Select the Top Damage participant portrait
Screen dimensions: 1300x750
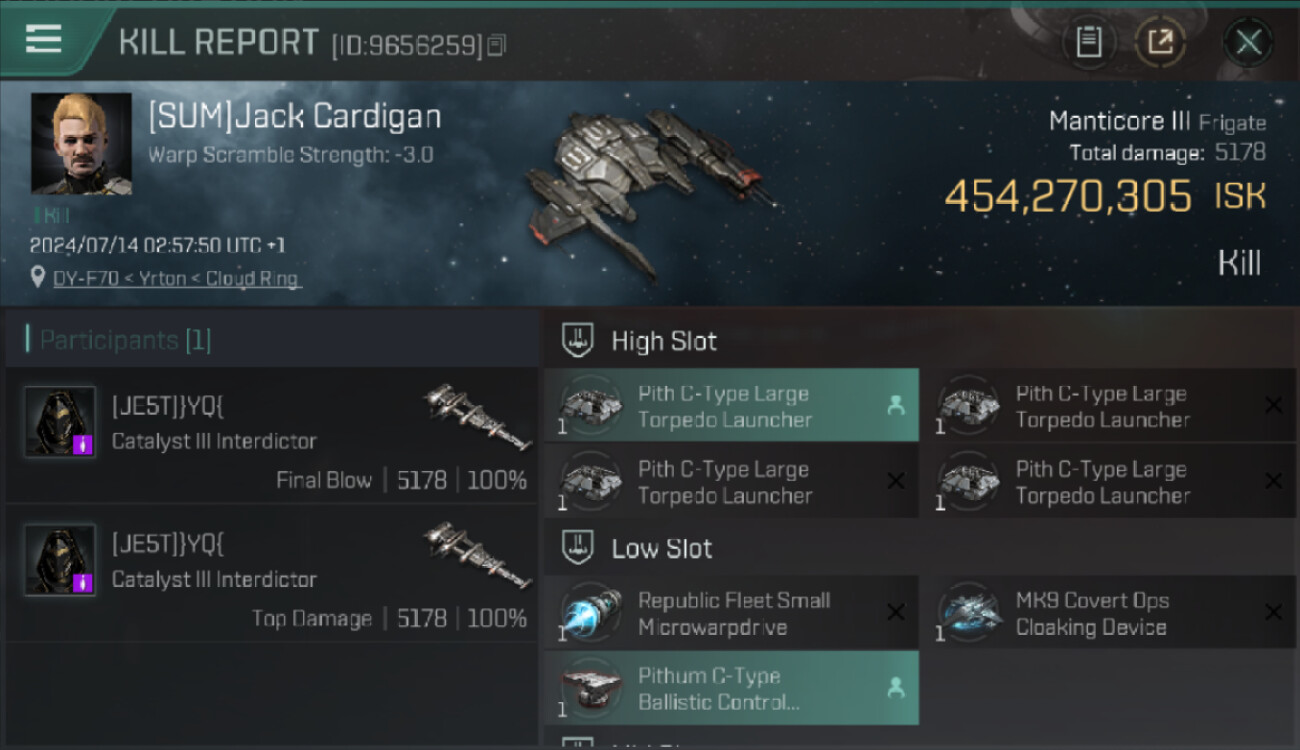click(x=60, y=561)
